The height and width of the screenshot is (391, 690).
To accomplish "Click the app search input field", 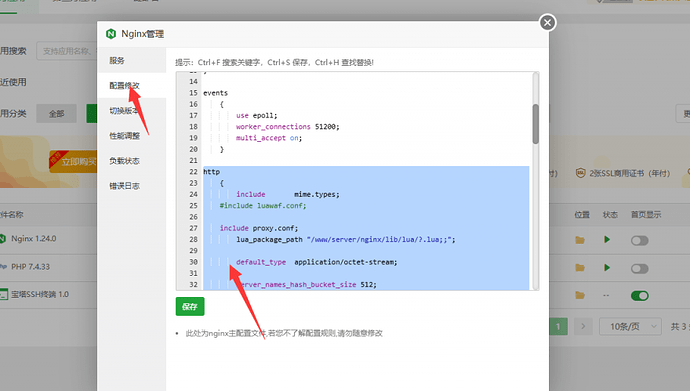I will 66,51.
